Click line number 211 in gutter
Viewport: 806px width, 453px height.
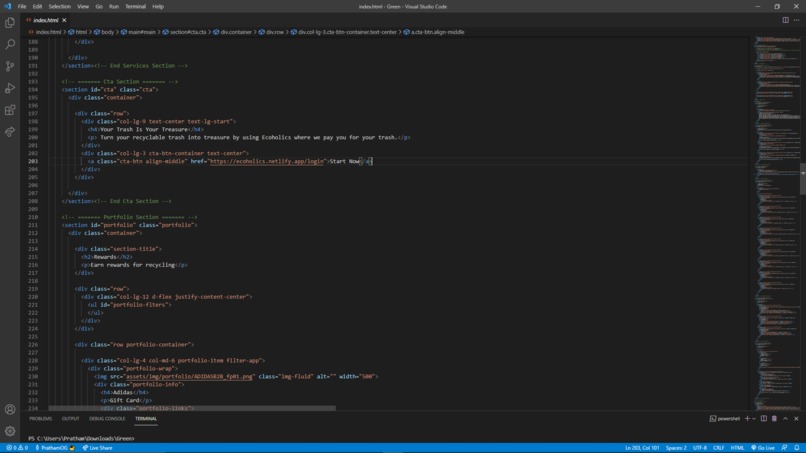pos(33,225)
